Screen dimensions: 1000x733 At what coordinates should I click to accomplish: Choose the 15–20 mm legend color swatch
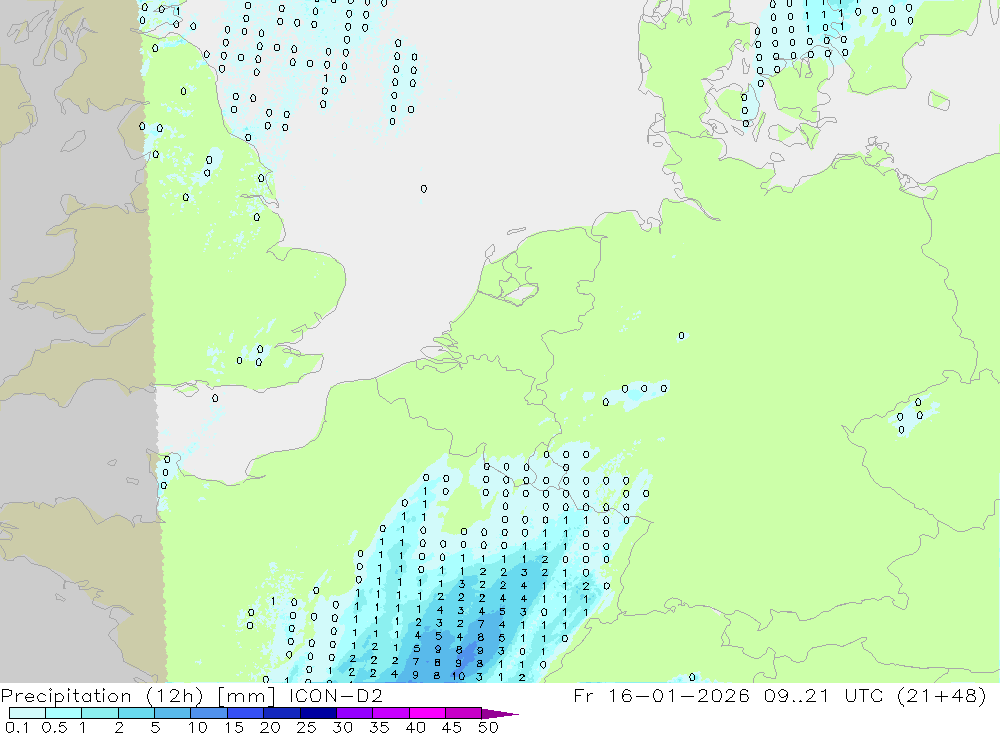245,713
